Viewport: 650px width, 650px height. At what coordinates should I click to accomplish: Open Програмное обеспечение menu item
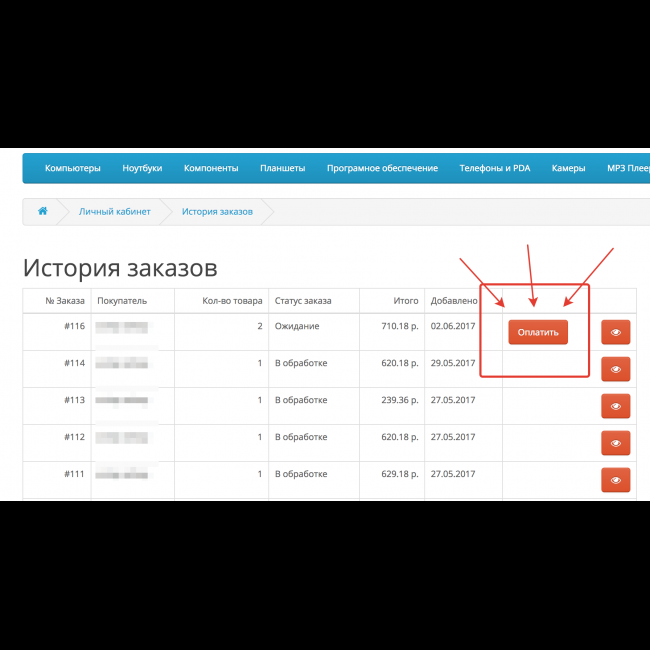coord(382,169)
